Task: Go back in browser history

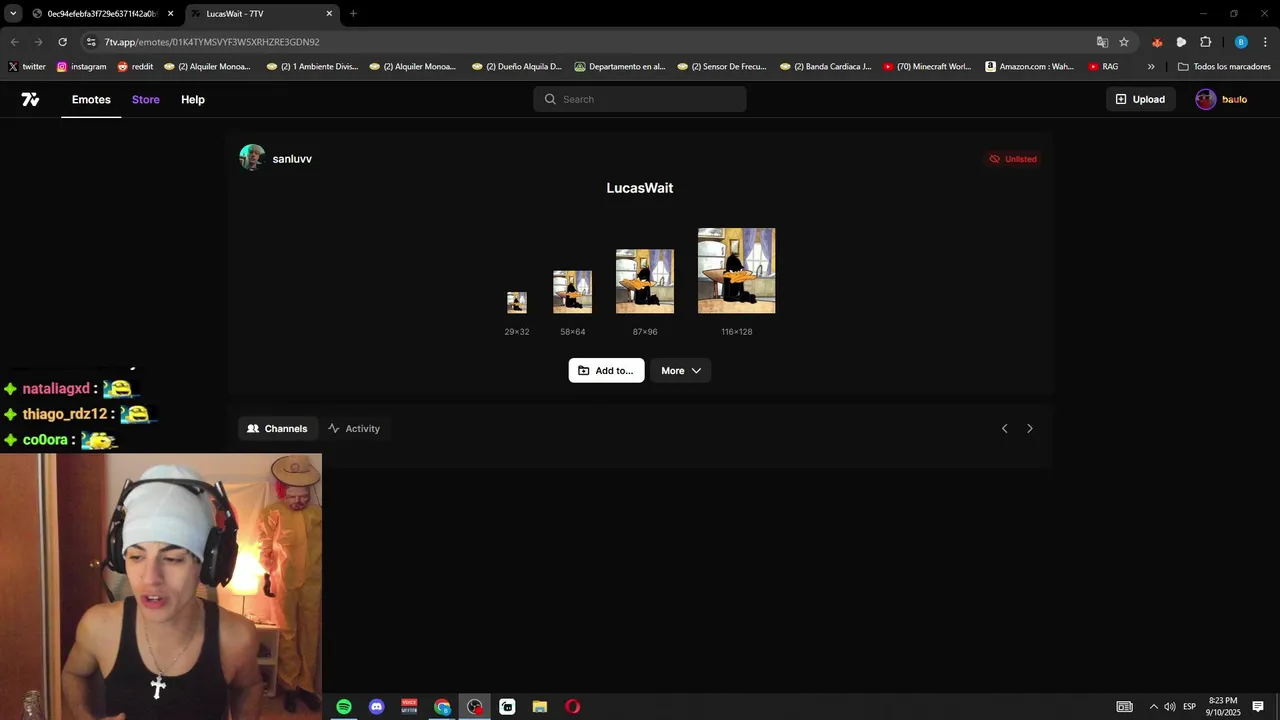Action: click(x=14, y=42)
